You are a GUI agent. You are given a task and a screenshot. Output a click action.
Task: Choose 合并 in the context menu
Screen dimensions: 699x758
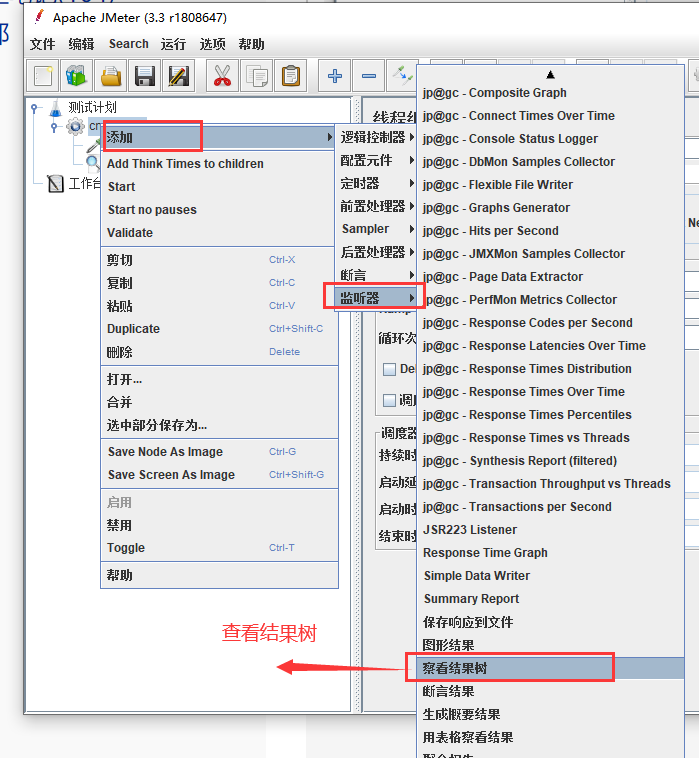pyautogui.click(x=219, y=402)
